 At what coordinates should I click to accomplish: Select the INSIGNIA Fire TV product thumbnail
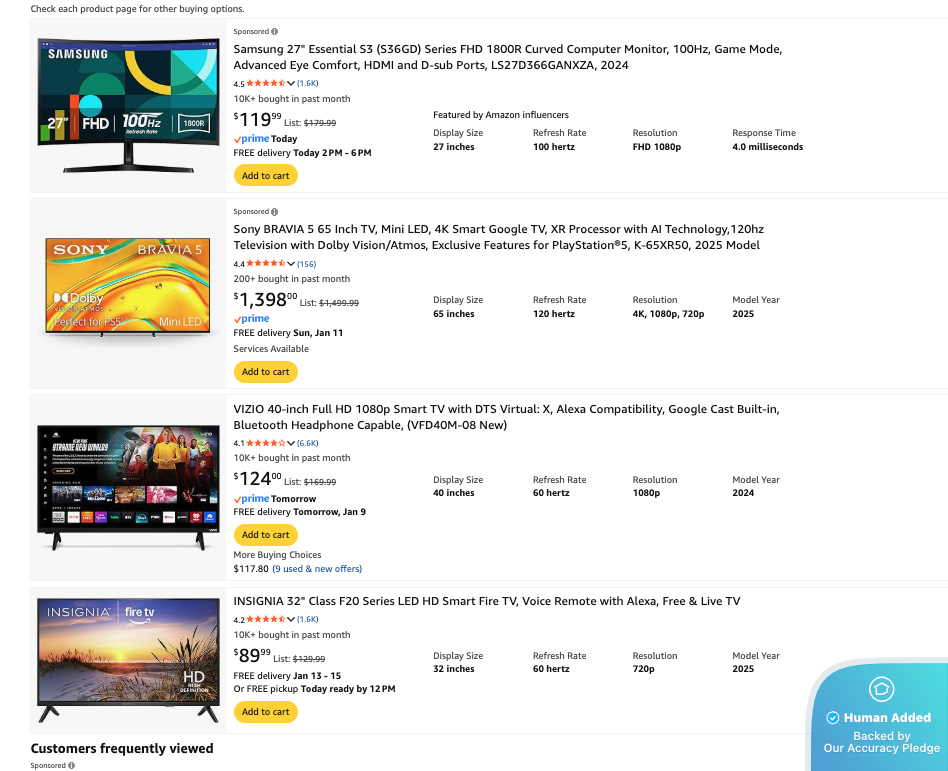tap(128, 660)
